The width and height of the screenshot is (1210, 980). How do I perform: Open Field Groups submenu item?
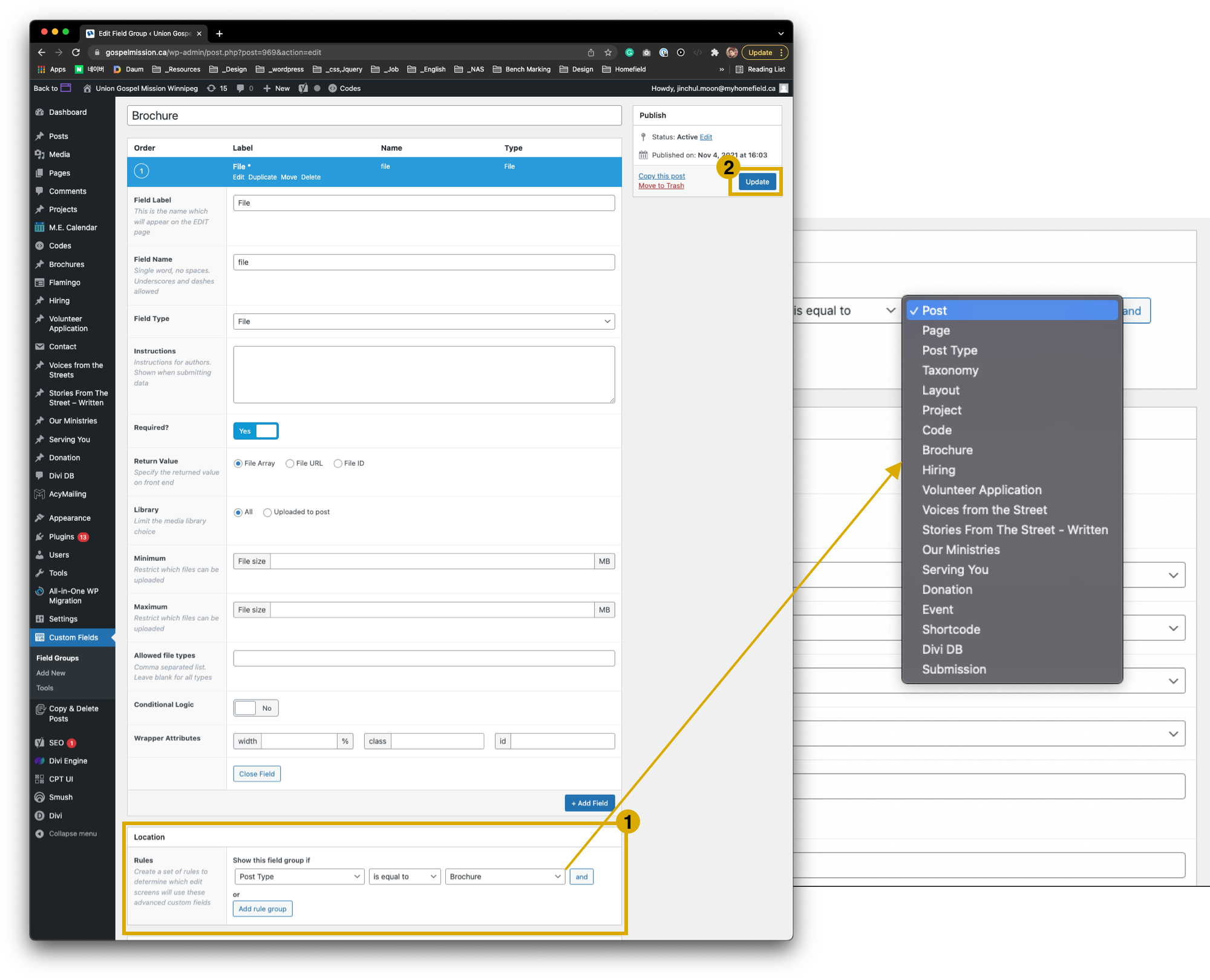click(x=57, y=658)
